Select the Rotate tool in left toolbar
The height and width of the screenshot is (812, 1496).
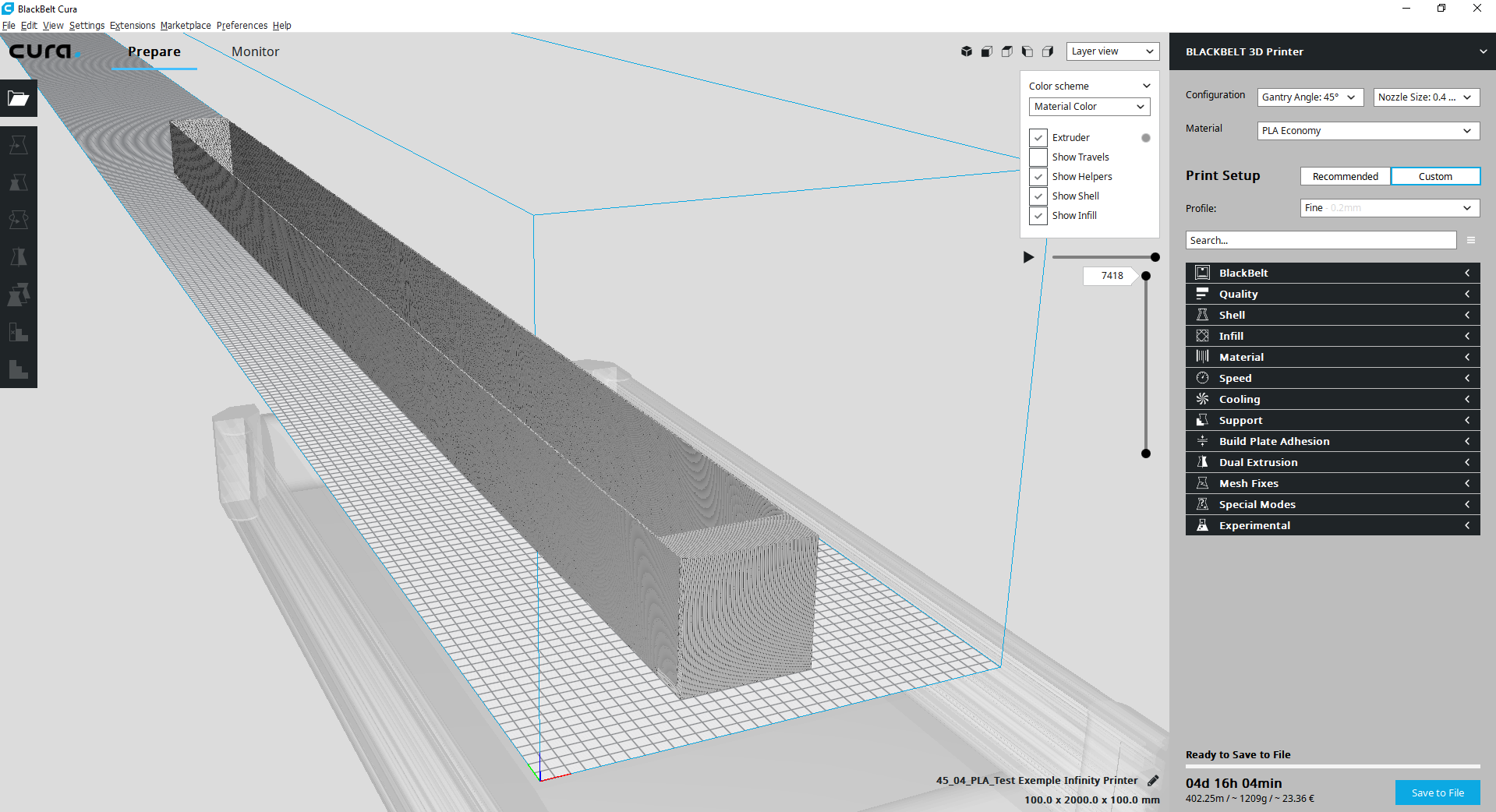pyautogui.click(x=19, y=220)
